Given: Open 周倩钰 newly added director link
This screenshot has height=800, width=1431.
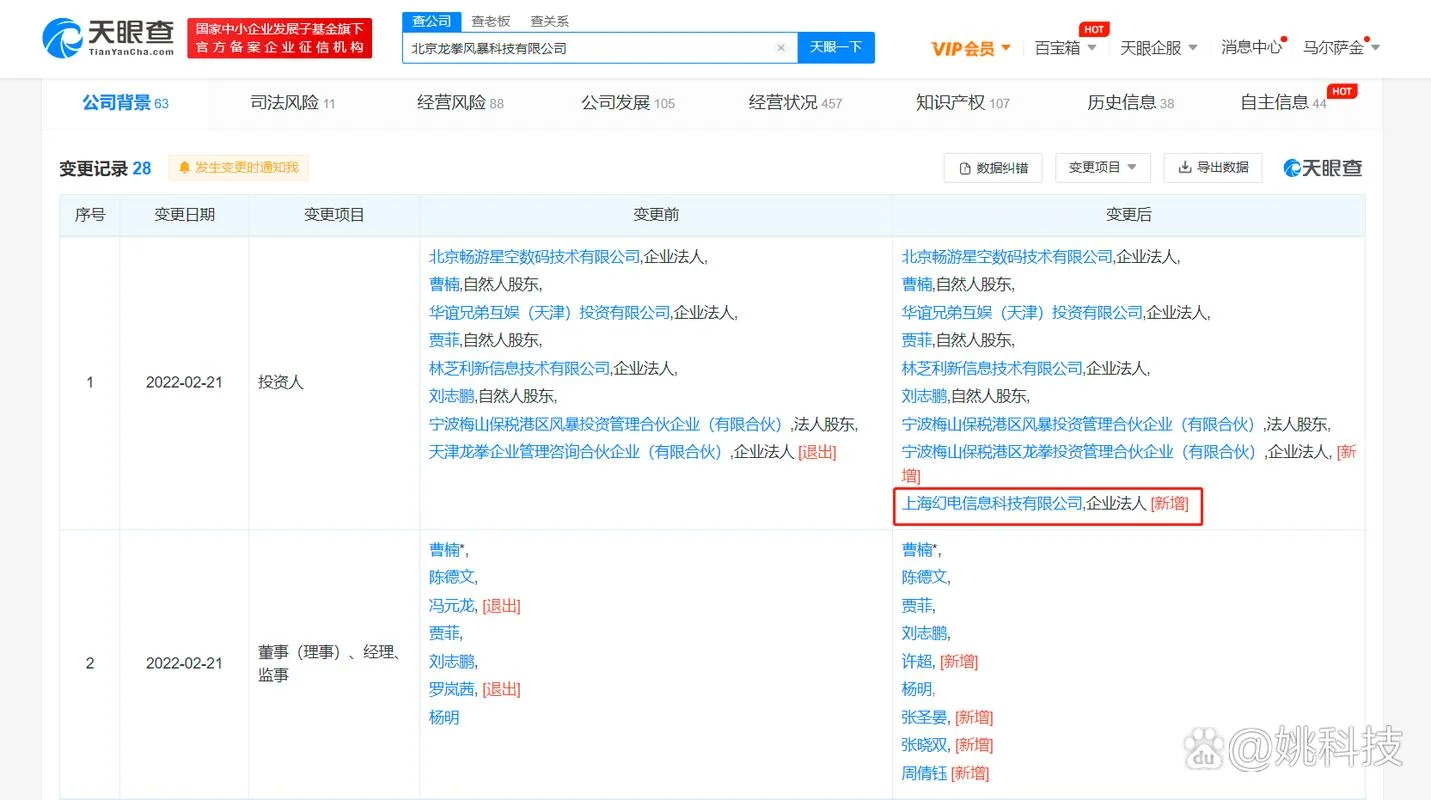Looking at the screenshot, I should click(924, 773).
